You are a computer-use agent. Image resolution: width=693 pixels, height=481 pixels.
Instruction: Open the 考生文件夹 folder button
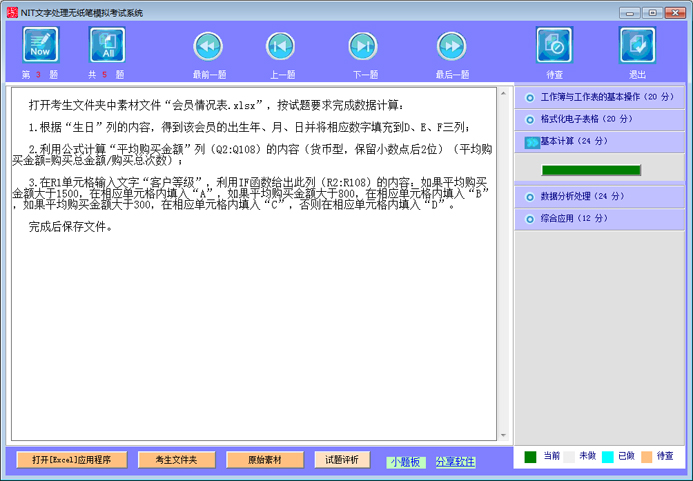click(176, 460)
